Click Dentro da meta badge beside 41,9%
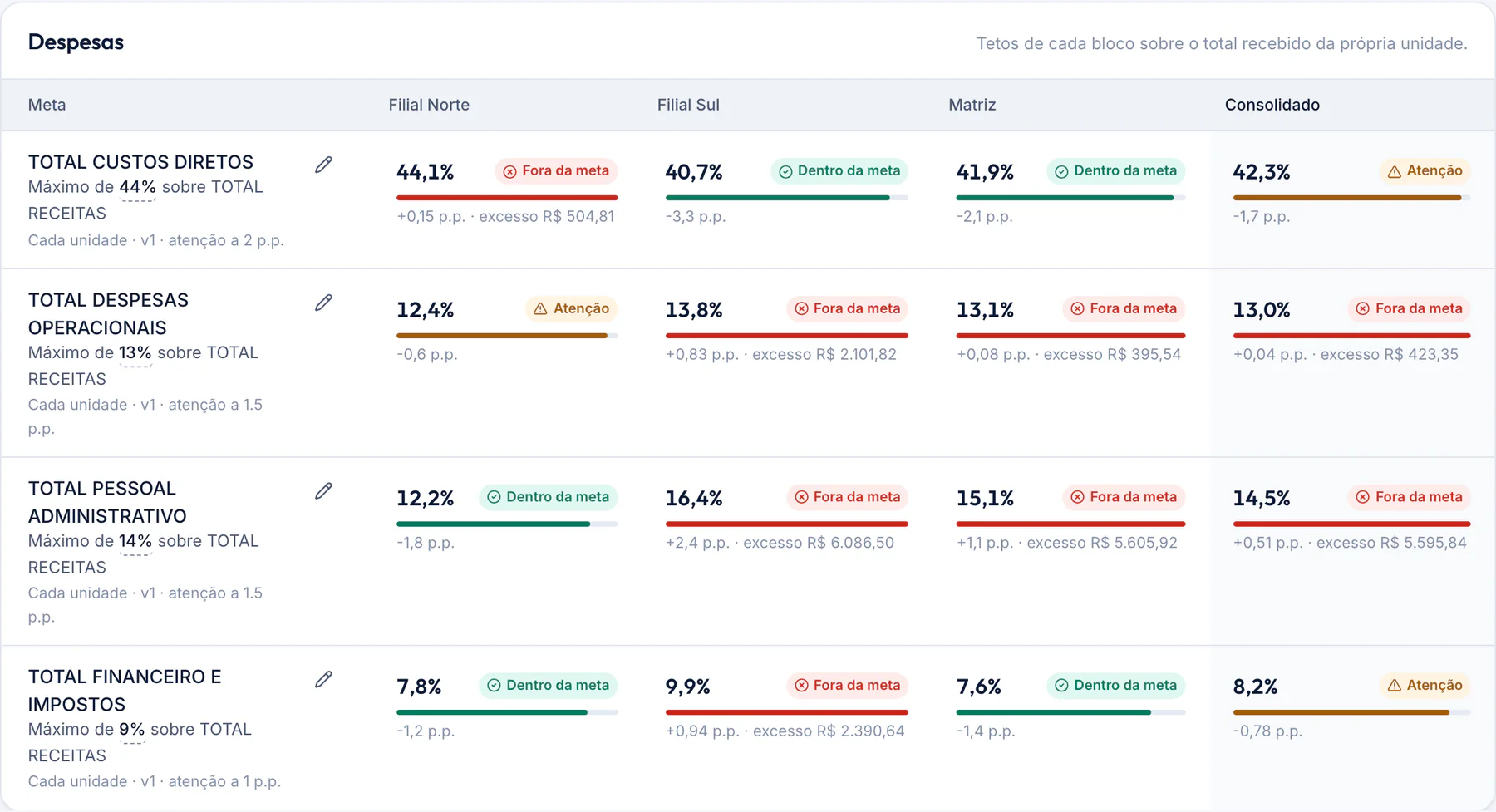This screenshot has height=812, width=1496. tap(1115, 171)
